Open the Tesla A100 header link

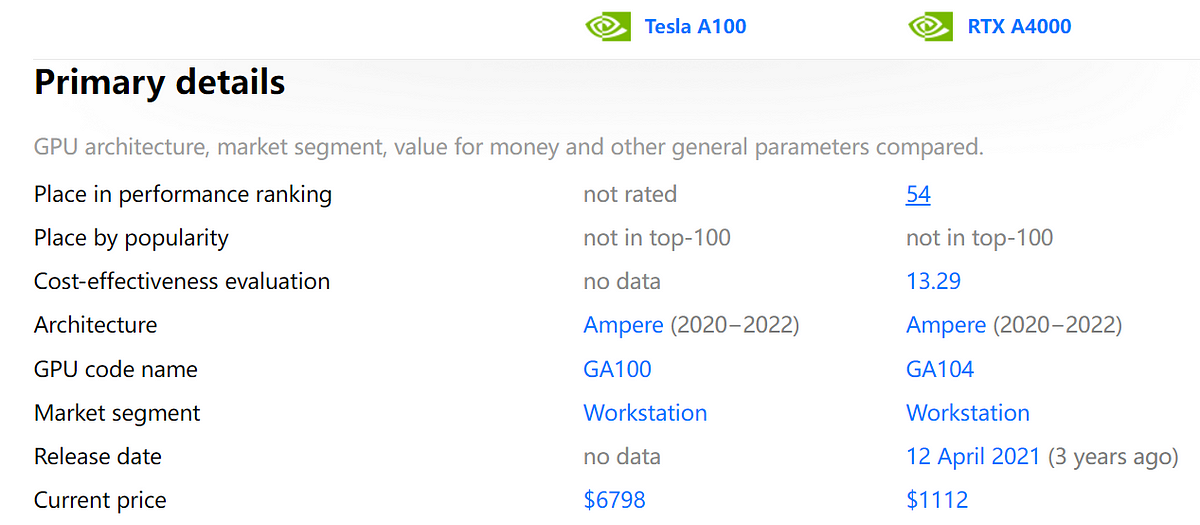click(x=695, y=26)
